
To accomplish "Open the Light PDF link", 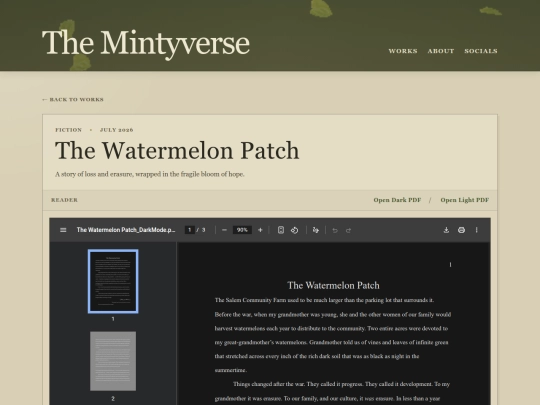I will [465, 200].
